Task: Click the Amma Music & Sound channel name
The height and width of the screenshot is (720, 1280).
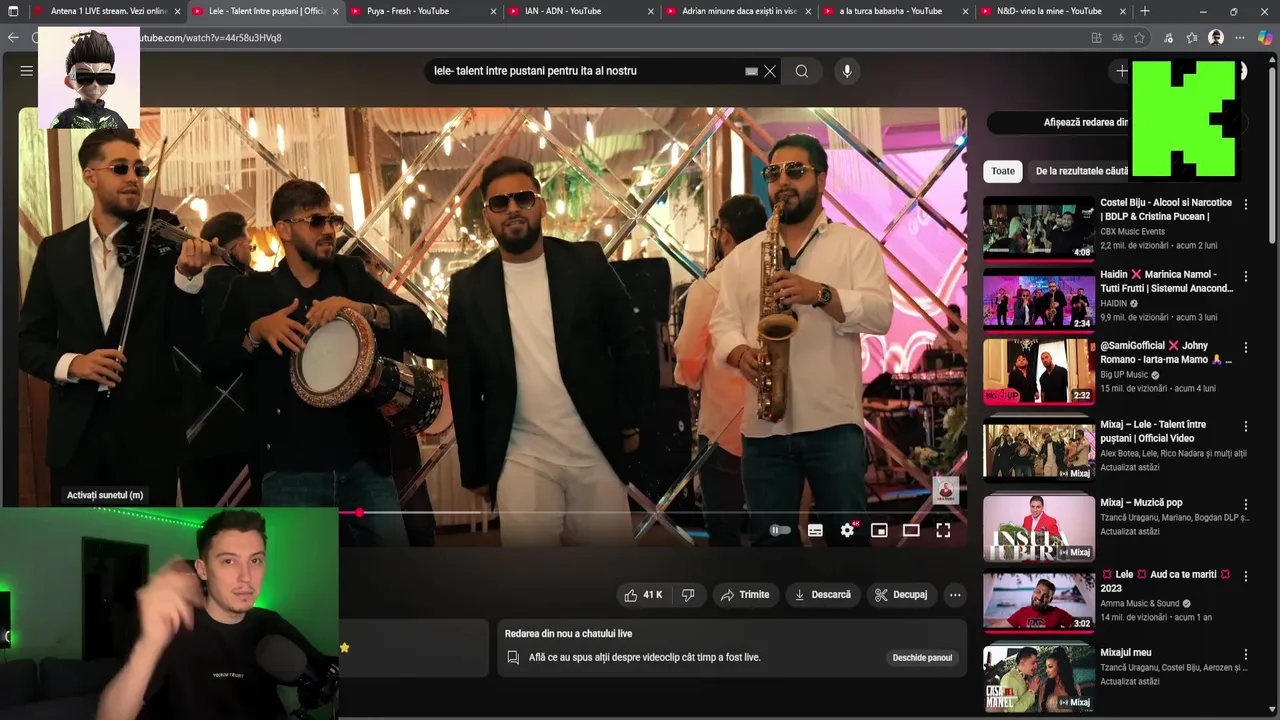Action: tap(1140, 604)
